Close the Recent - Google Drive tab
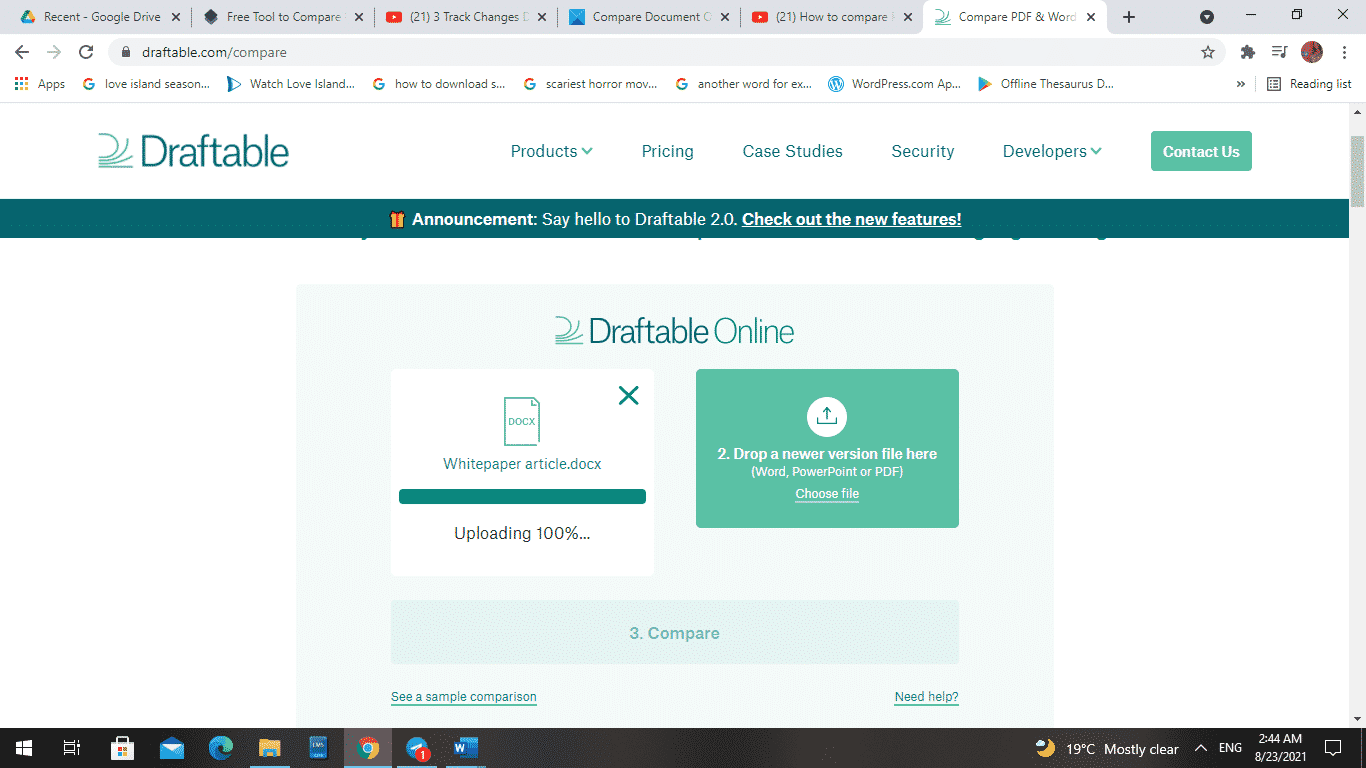This screenshot has height=768, width=1366. pos(176,17)
